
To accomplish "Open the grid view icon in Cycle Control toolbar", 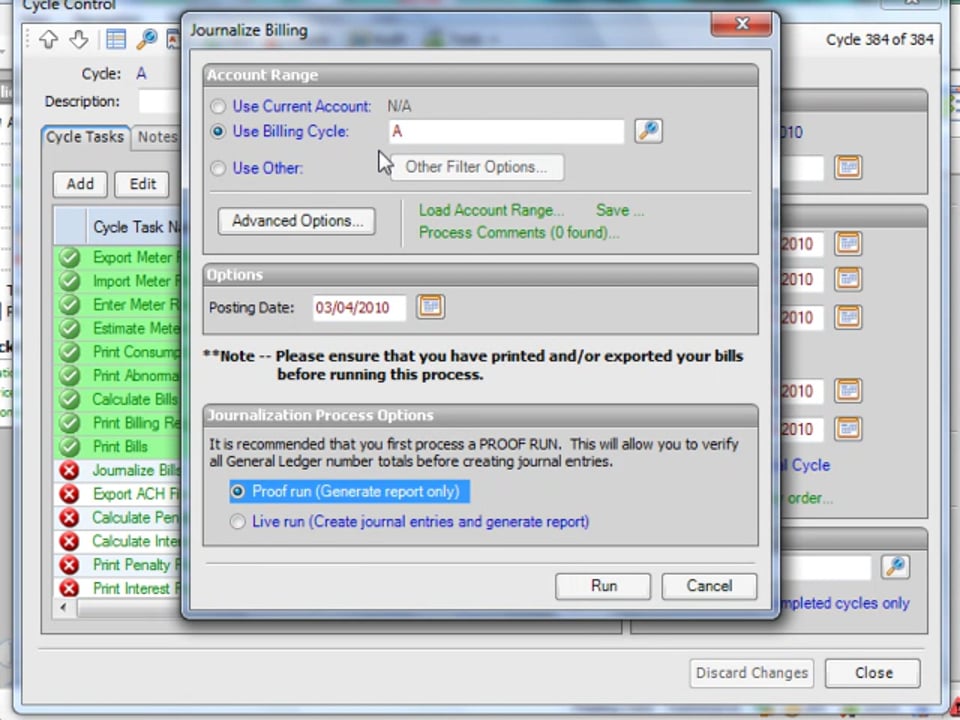I will 115,39.
